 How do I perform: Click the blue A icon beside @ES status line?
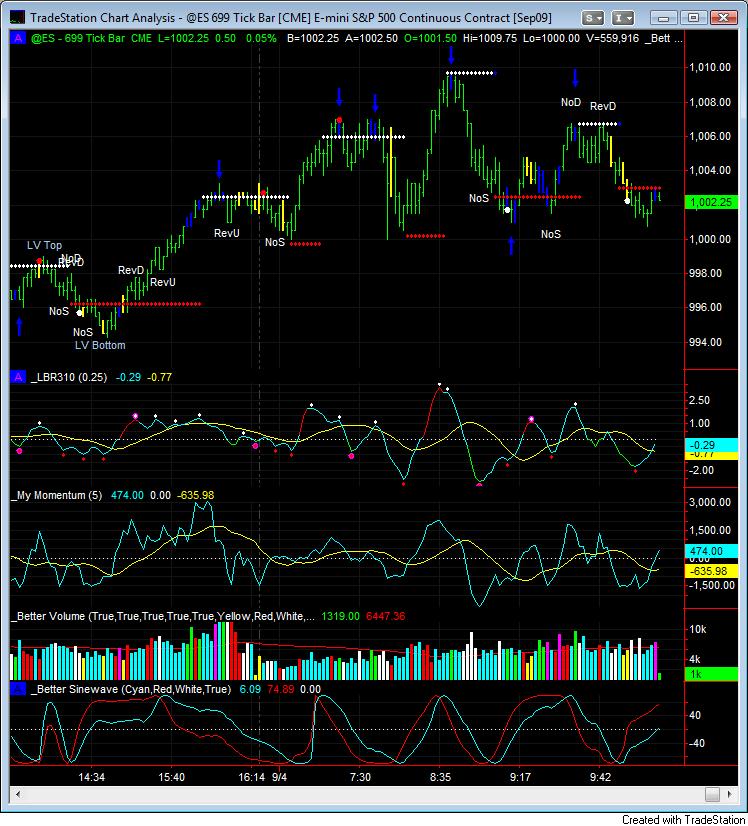[x=18, y=38]
